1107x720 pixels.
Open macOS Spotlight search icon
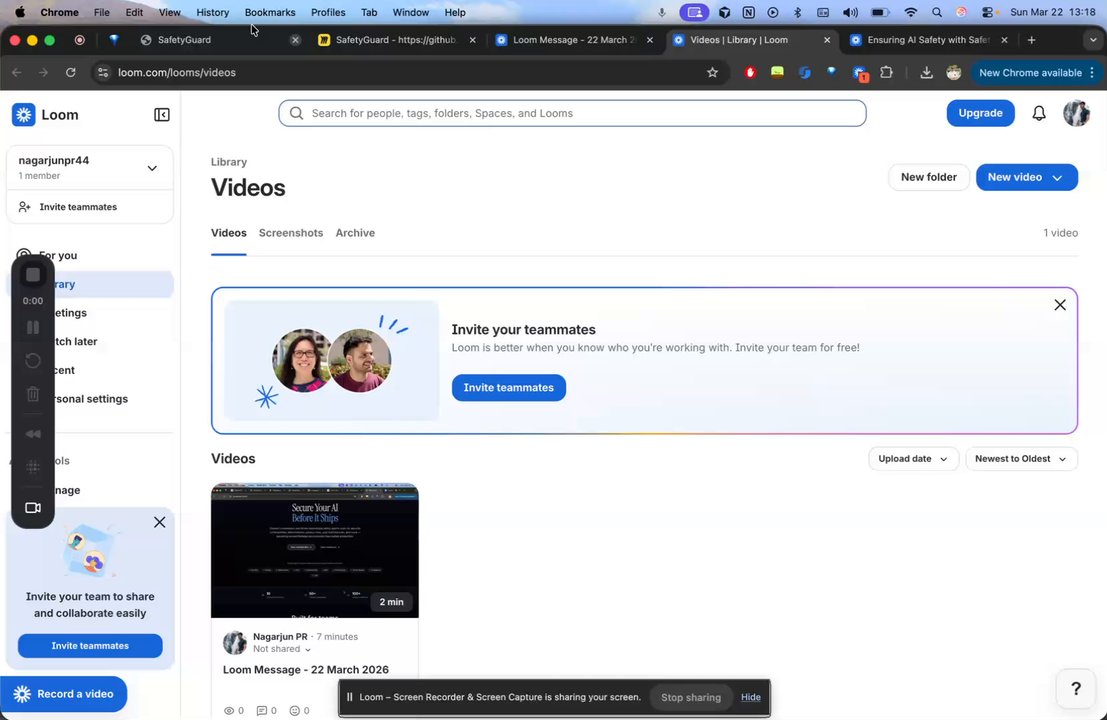click(x=937, y=13)
